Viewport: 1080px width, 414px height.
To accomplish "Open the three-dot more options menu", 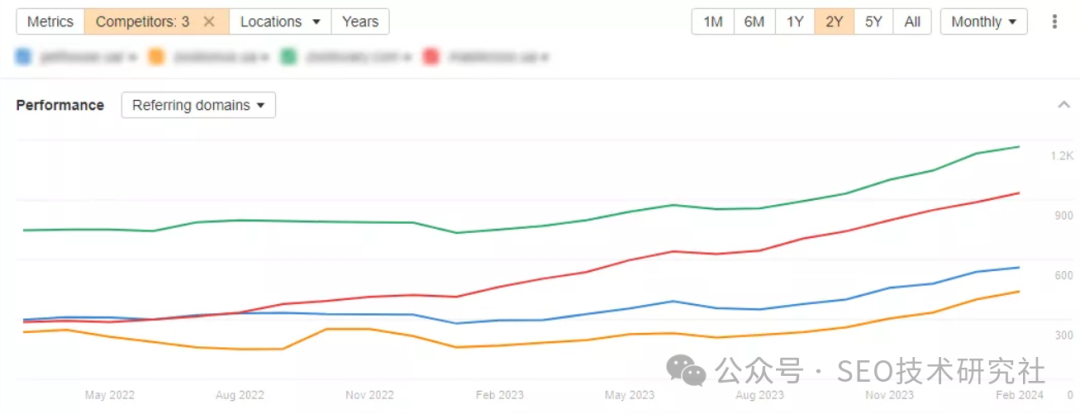I will pyautogui.click(x=1054, y=22).
